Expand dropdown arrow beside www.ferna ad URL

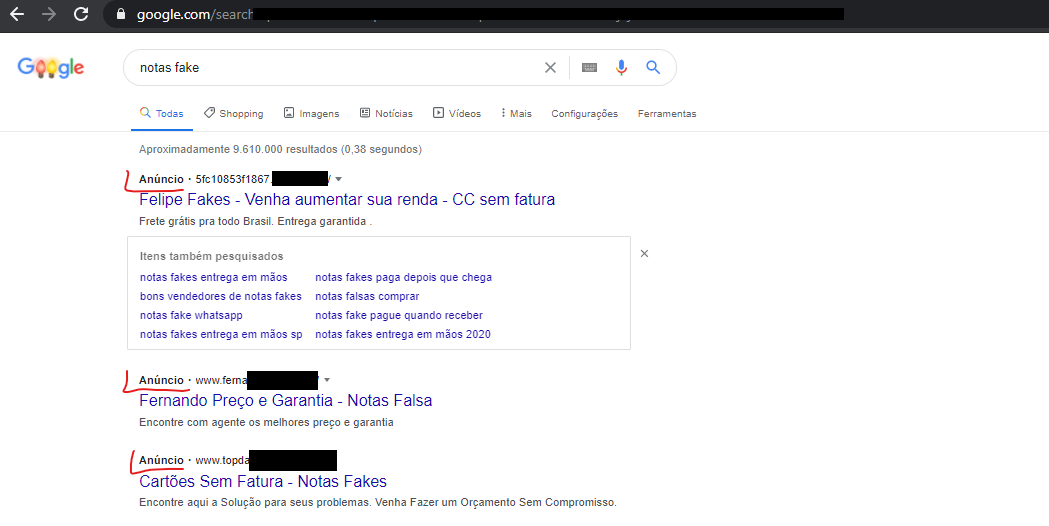point(327,380)
